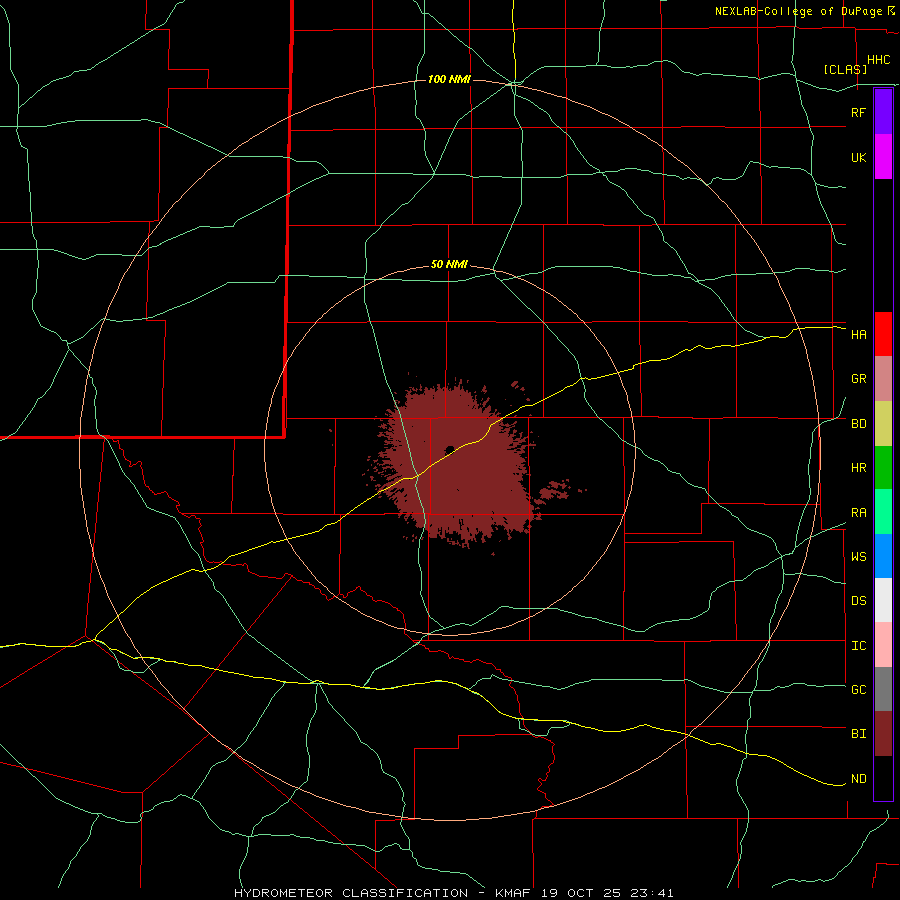The width and height of the screenshot is (900, 900).
Task: Click the ND black legend swatch
Action: click(883, 778)
